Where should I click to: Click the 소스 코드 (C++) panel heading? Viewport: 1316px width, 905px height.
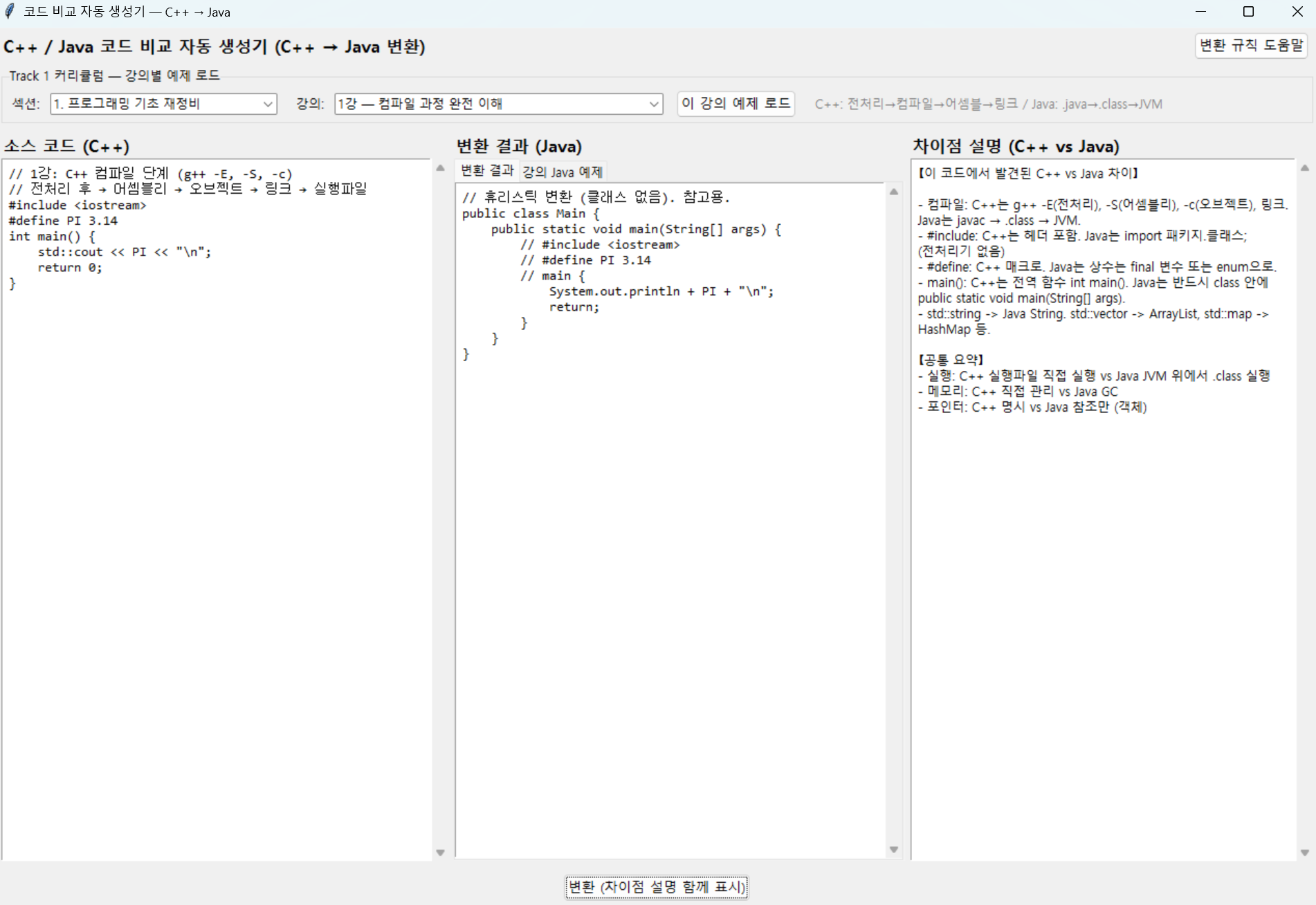[67, 146]
